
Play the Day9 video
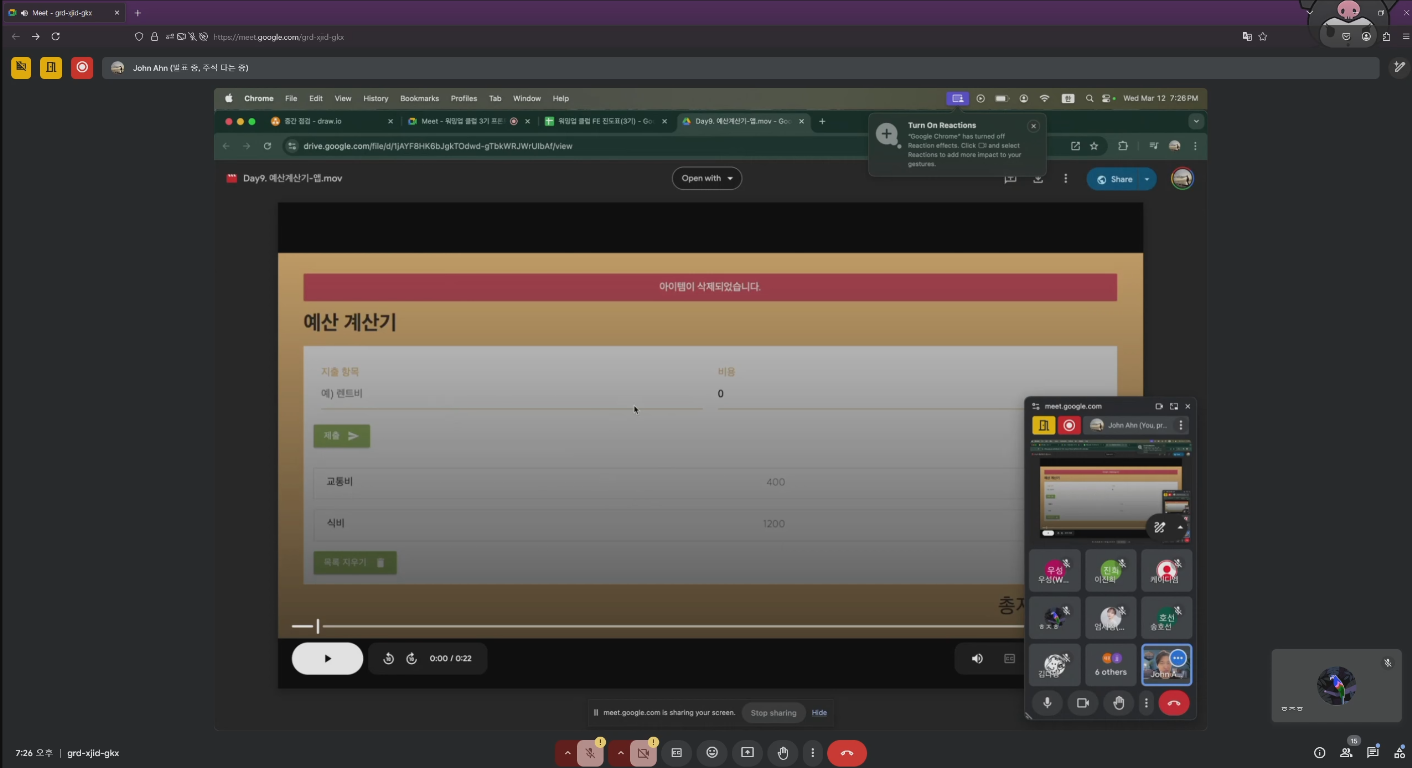[327, 658]
